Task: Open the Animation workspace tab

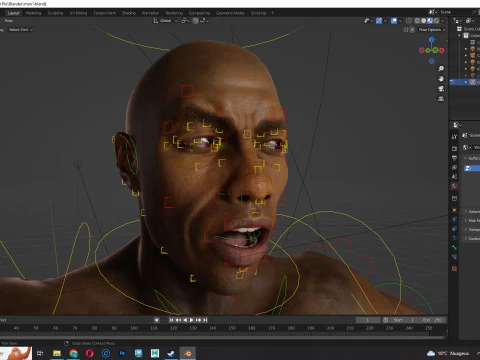Action: coord(150,13)
